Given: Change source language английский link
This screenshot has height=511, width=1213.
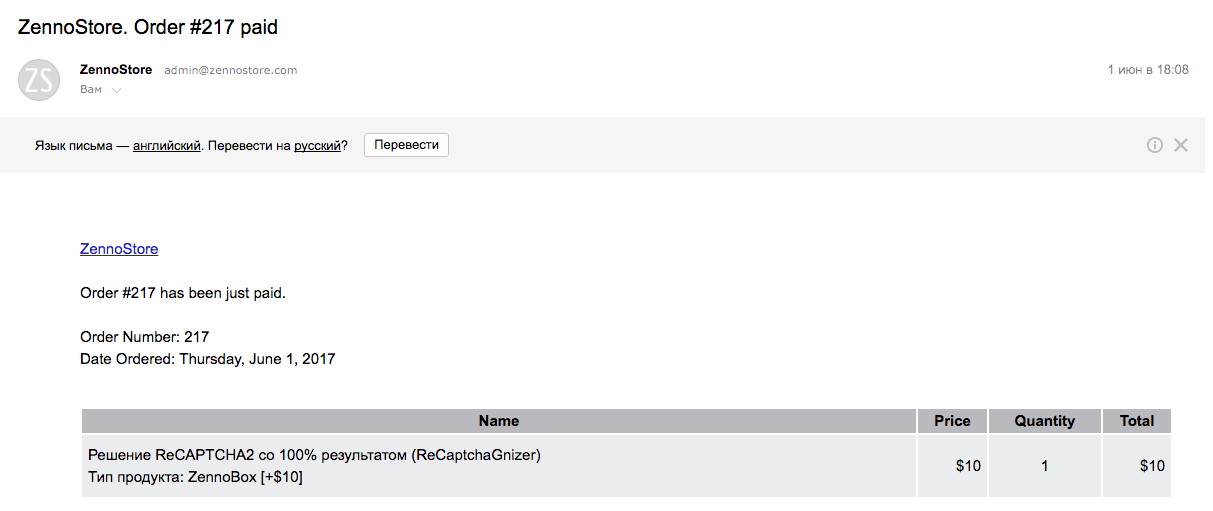Looking at the screenshot, I should point(167,145).
